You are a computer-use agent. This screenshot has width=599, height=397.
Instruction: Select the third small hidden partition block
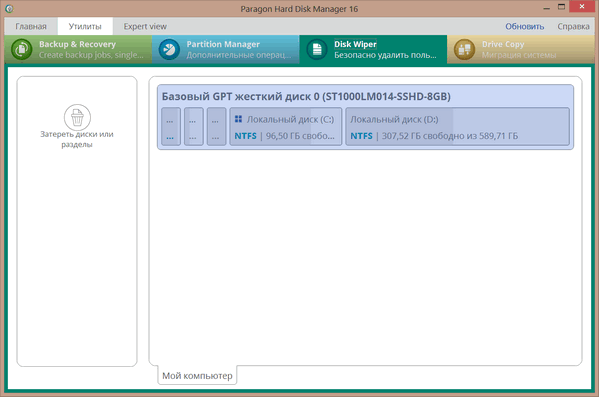click(217, 126)
